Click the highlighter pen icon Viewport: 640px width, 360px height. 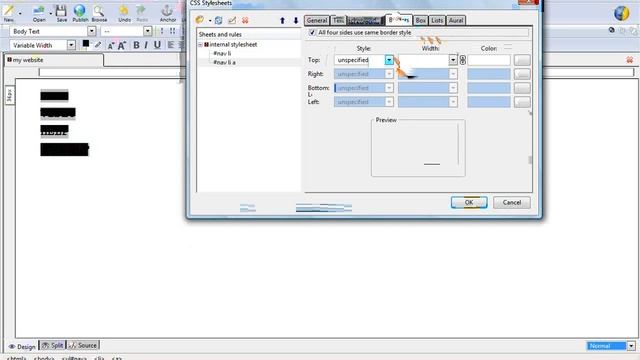pos(98,45)
